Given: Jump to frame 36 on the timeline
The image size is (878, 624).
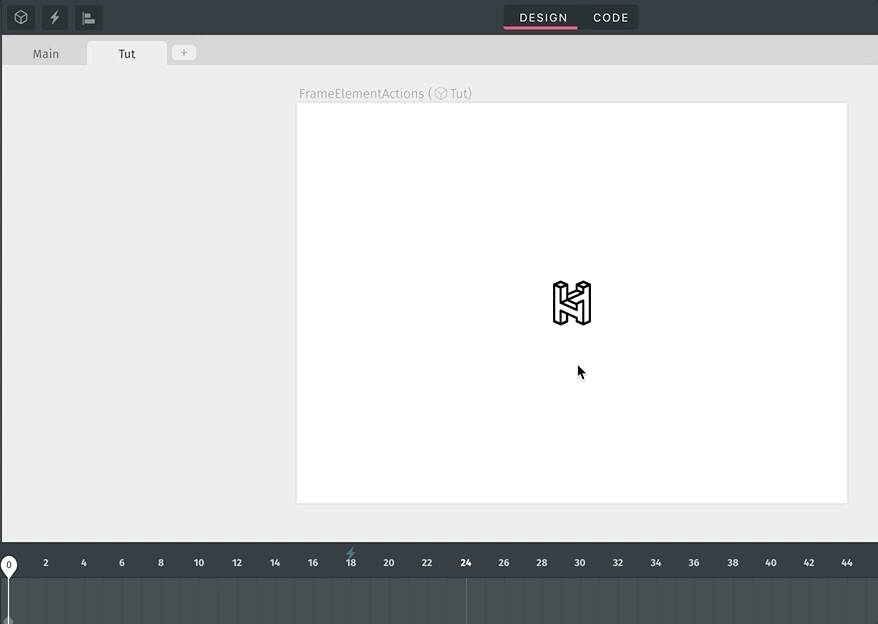Looking at the screenshot, I should (x=694, y=563).
